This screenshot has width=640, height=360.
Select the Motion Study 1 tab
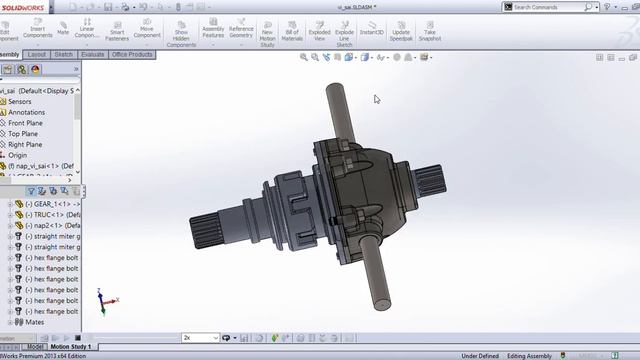[x=71, y=347]
